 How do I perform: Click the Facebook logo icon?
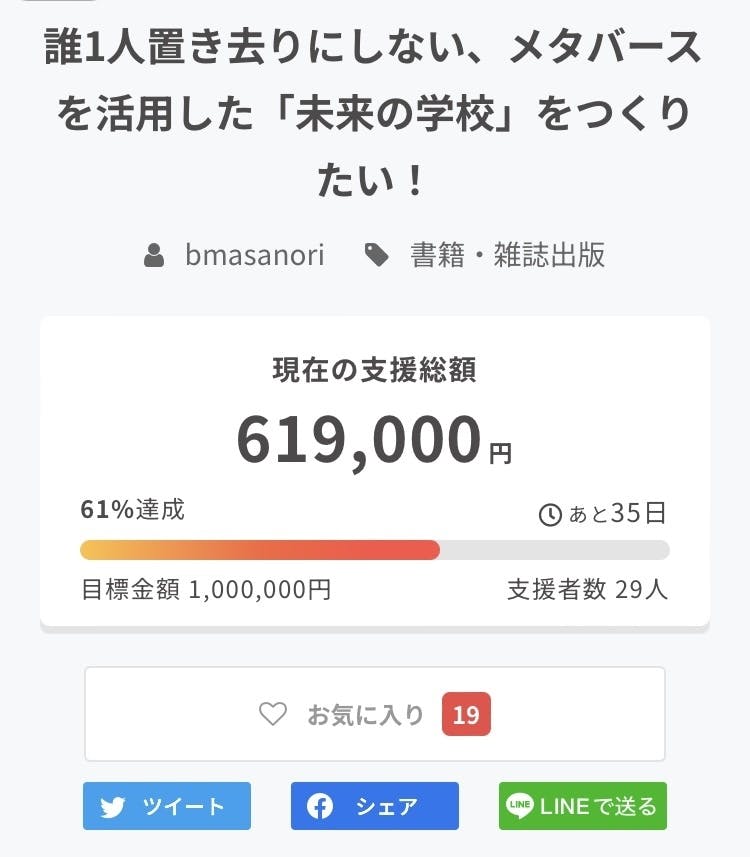(x=320, y=806)
